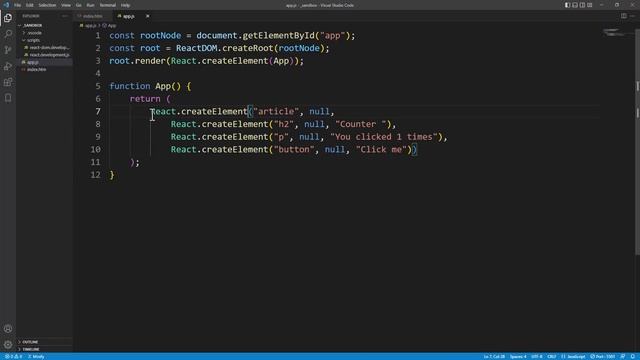Viewport: 640px width, 360px height.
Task: Open the Source Control view
Action: point(8,50)
